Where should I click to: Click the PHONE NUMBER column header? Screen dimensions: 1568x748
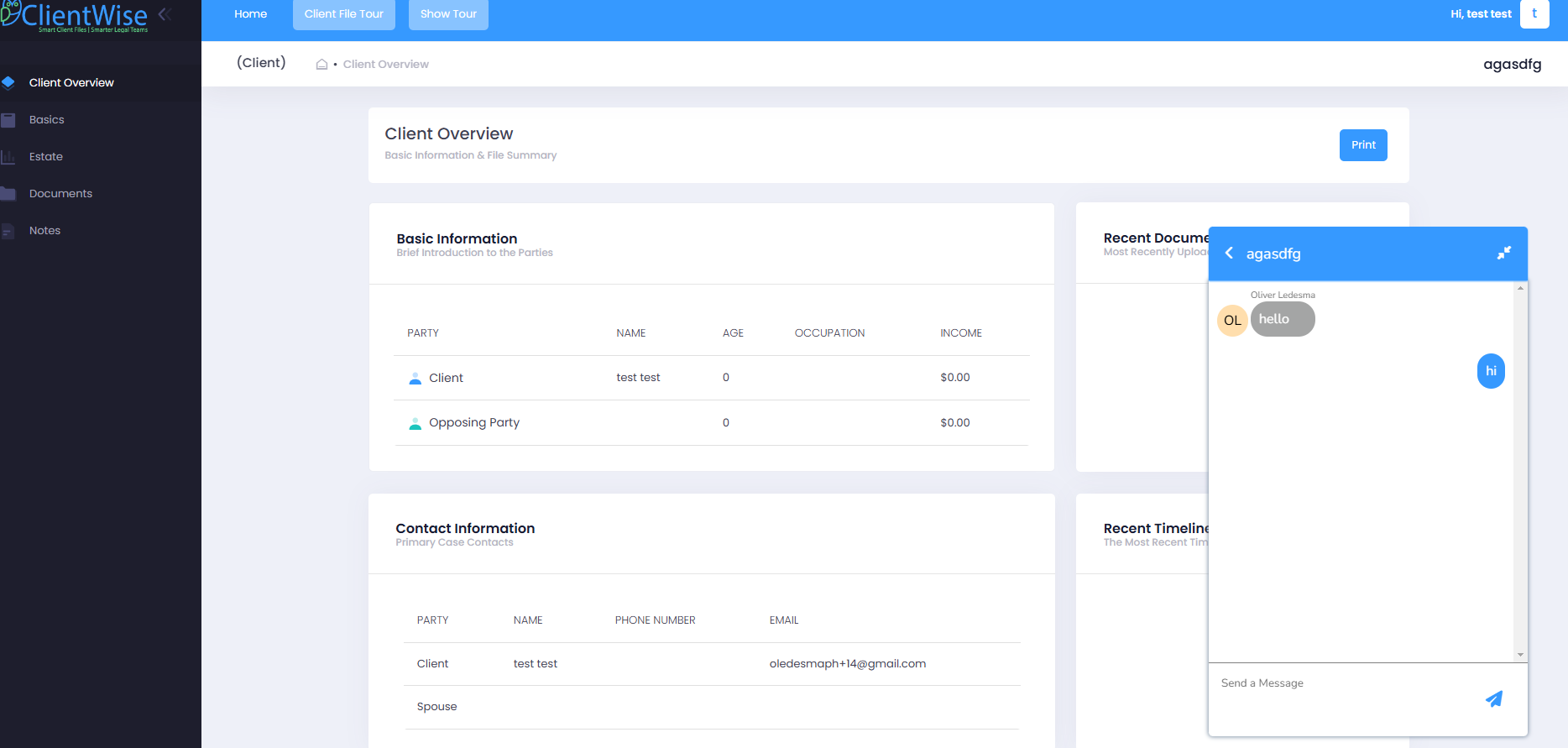coord(655,620)
